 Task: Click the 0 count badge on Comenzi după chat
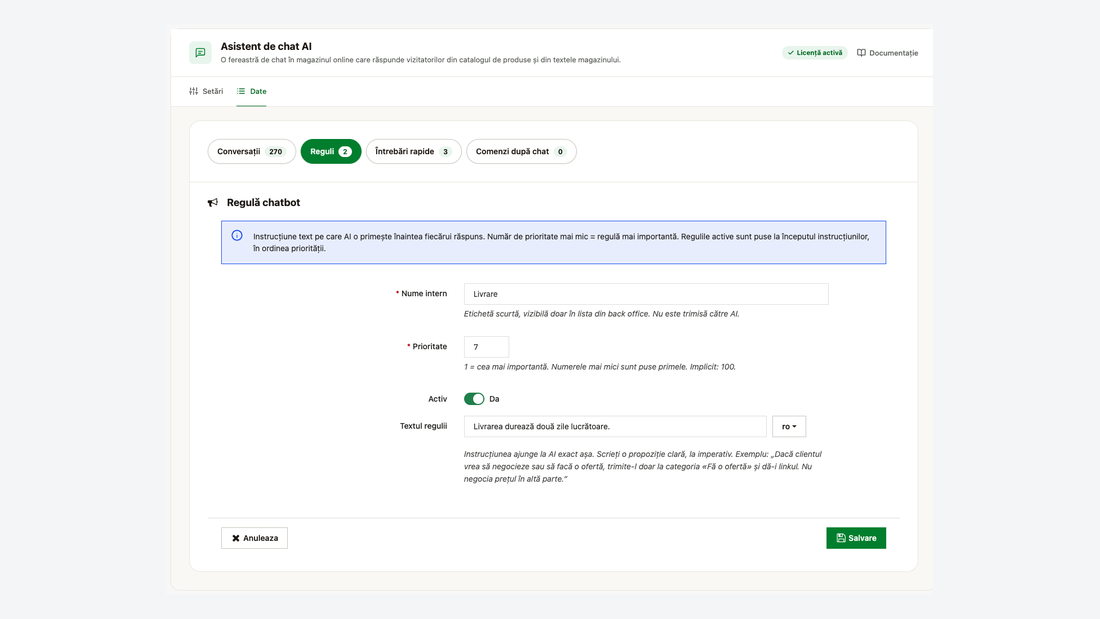pos(560,152)
